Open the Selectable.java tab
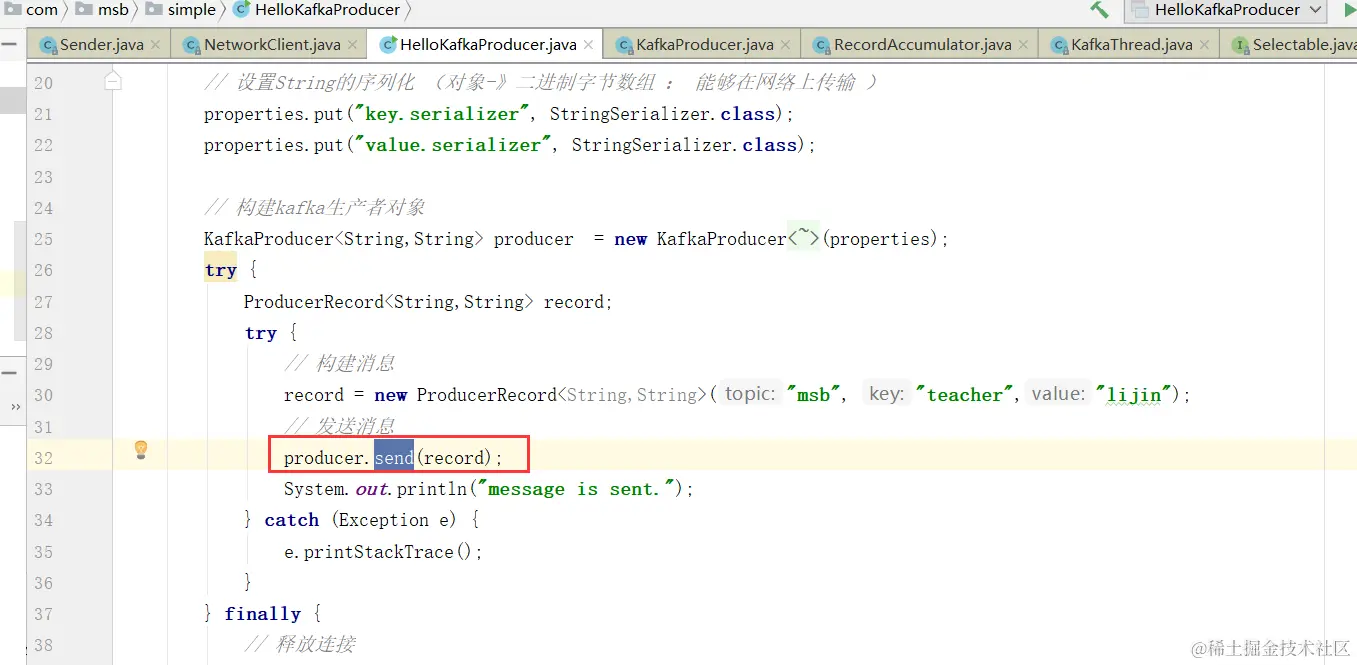 click(x=1304, y=45)
